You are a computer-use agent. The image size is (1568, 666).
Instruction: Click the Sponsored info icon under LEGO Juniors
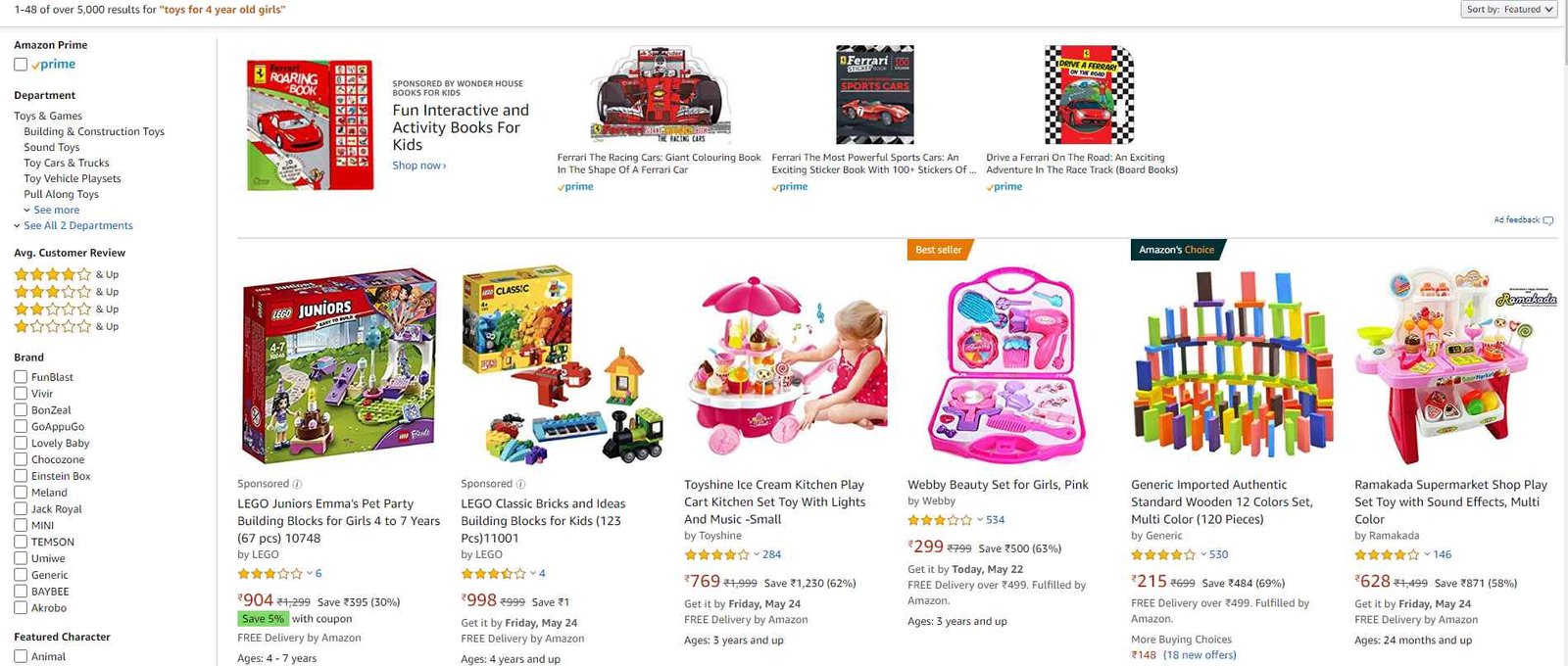(297, 484)
